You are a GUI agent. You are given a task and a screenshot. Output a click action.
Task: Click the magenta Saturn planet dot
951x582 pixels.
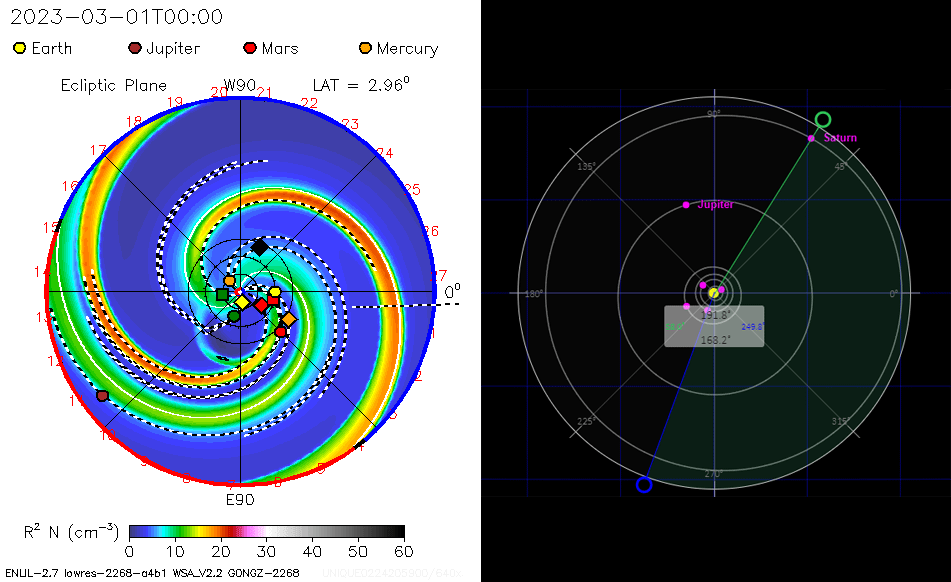pyautogui.click(x=812, y=137)
